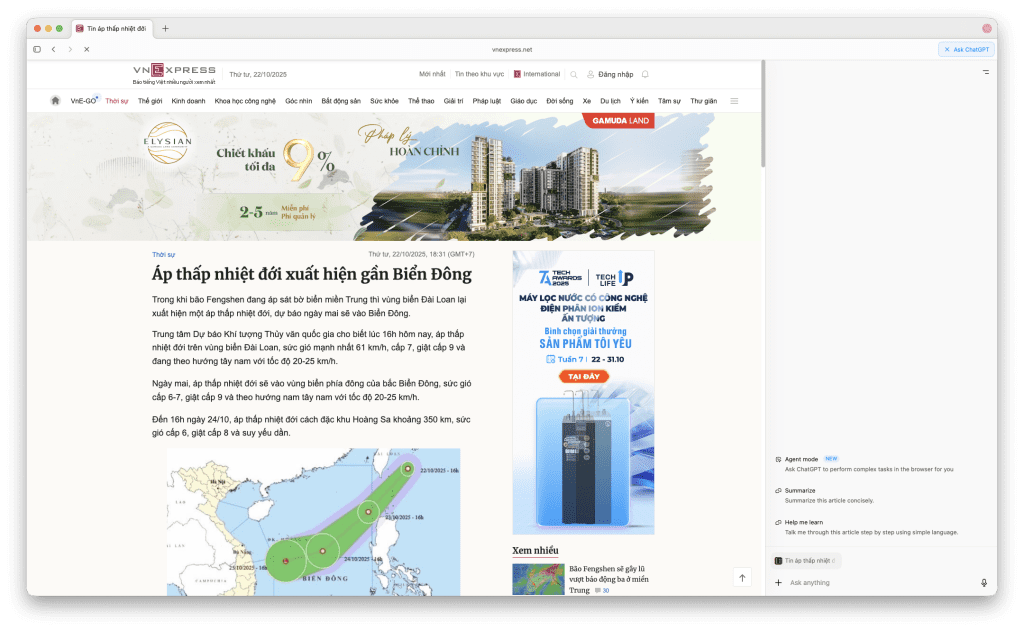Toggle the browser sidebar button
This screenshot has width=1024, height=631.
click(37, 49)
